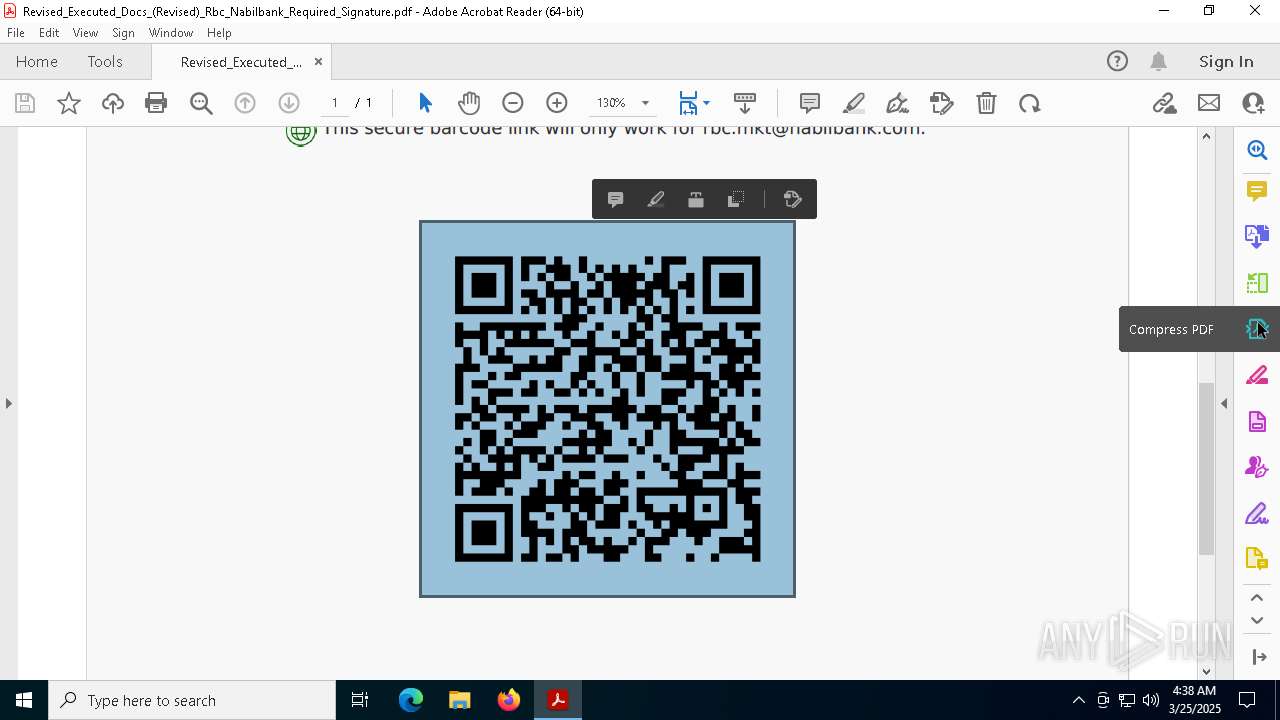Viewport: 1280px width, 720px height.
Task: Open the Sign menu
Action: 123,32
